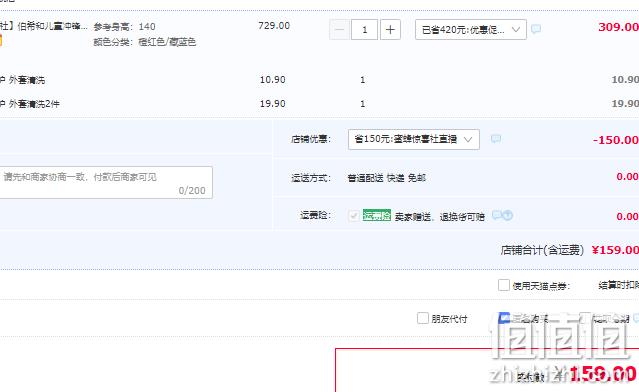Click the -150.00 store discount amount
The width and height of the screenshot is (639, 392).
click(x=616, y=140)
